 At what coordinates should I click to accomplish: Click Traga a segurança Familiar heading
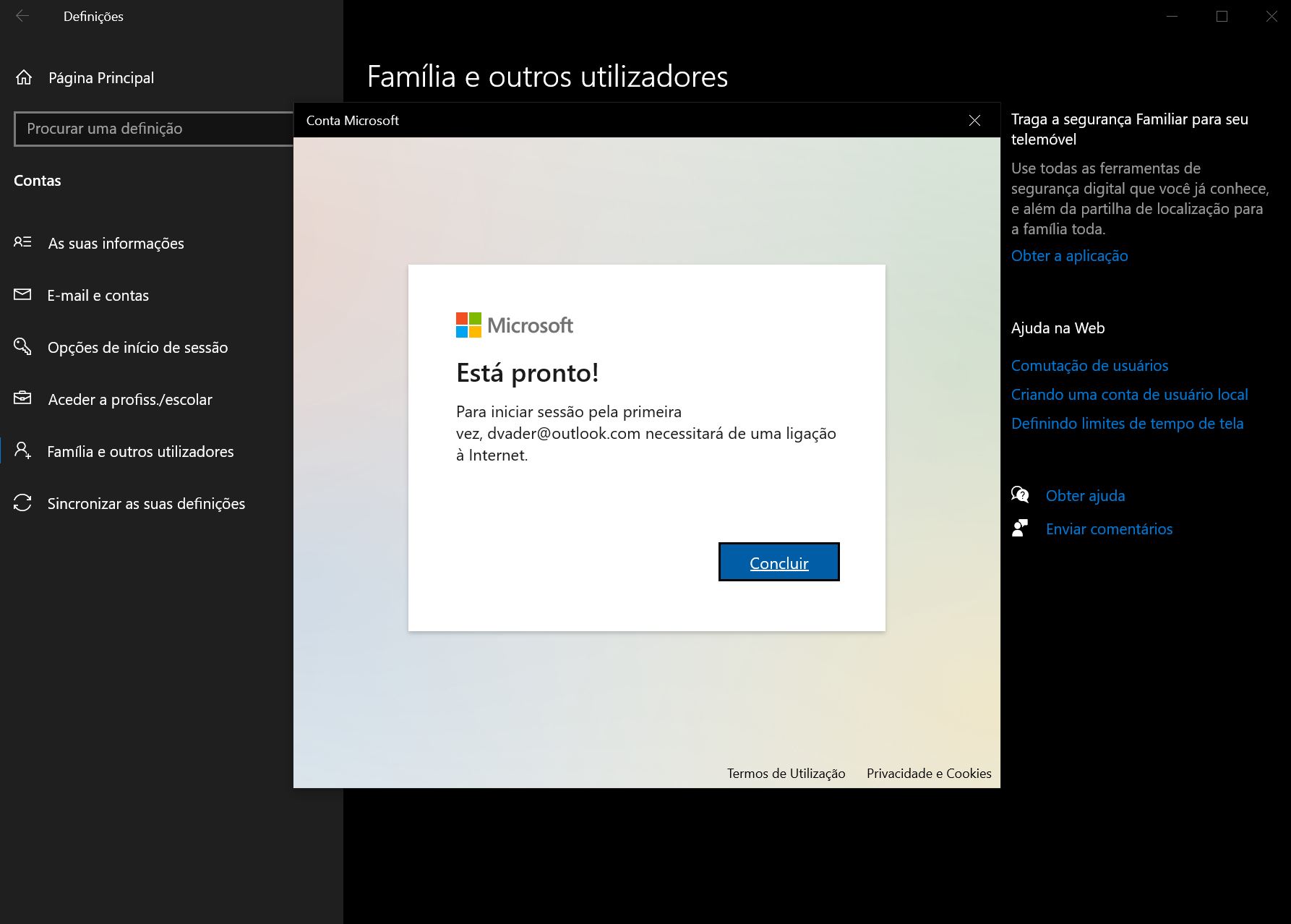pyautogui.click(x=1129, y=129)
